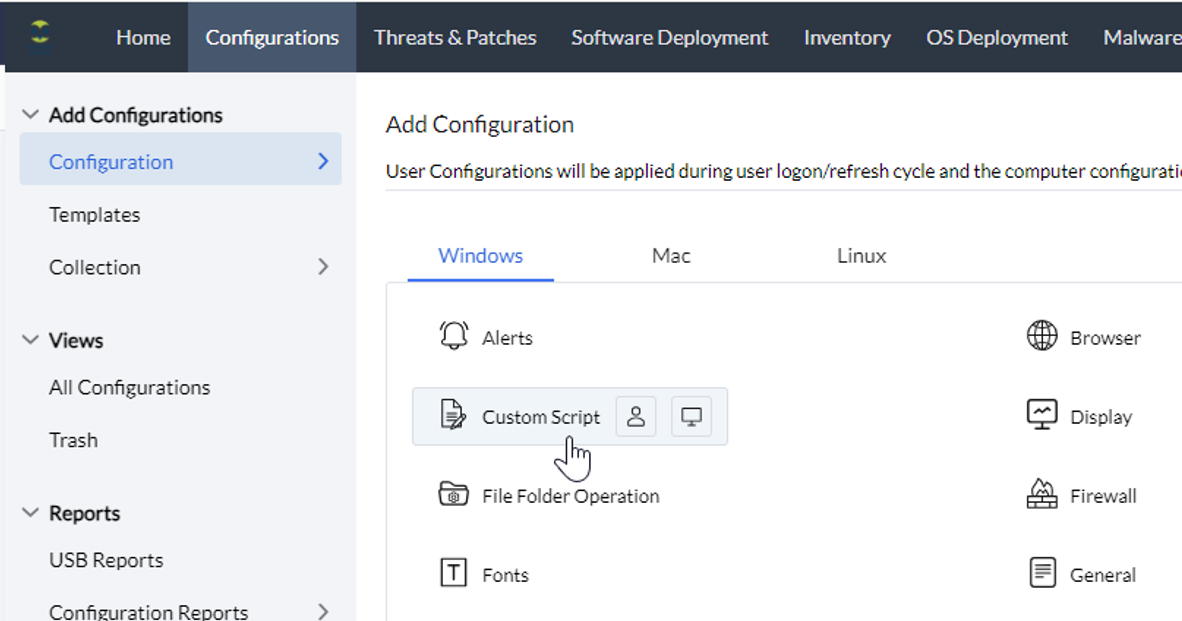This screenshot has height=621, width=1182.
Task: Click the Firewall icon
Action: click(1042, 494)
